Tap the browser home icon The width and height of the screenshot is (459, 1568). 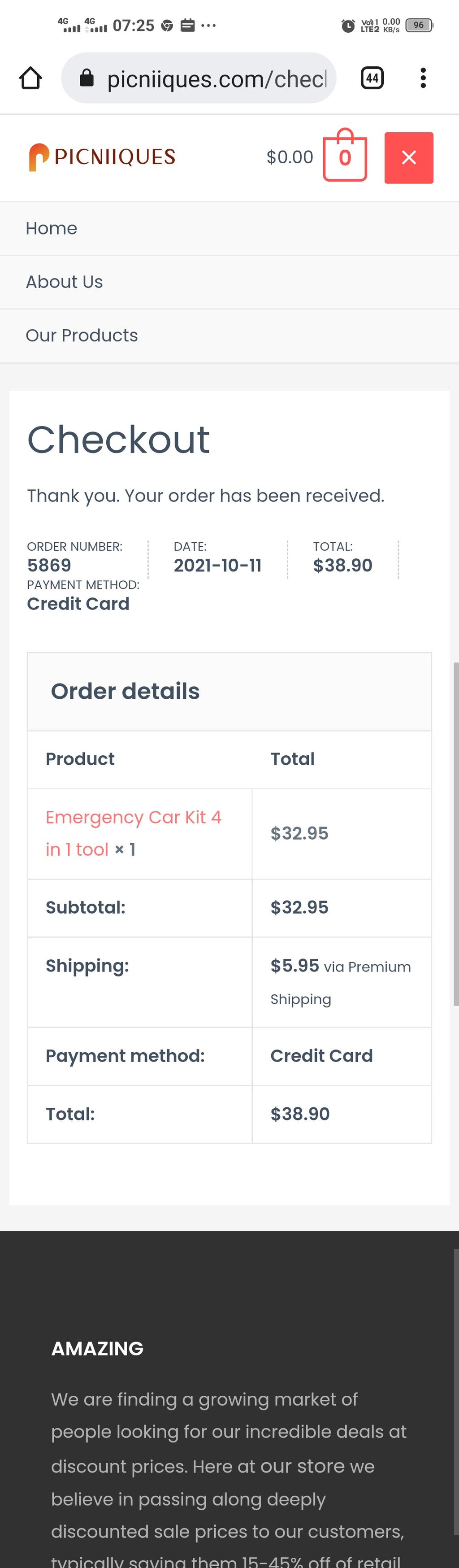click(30, 78)
